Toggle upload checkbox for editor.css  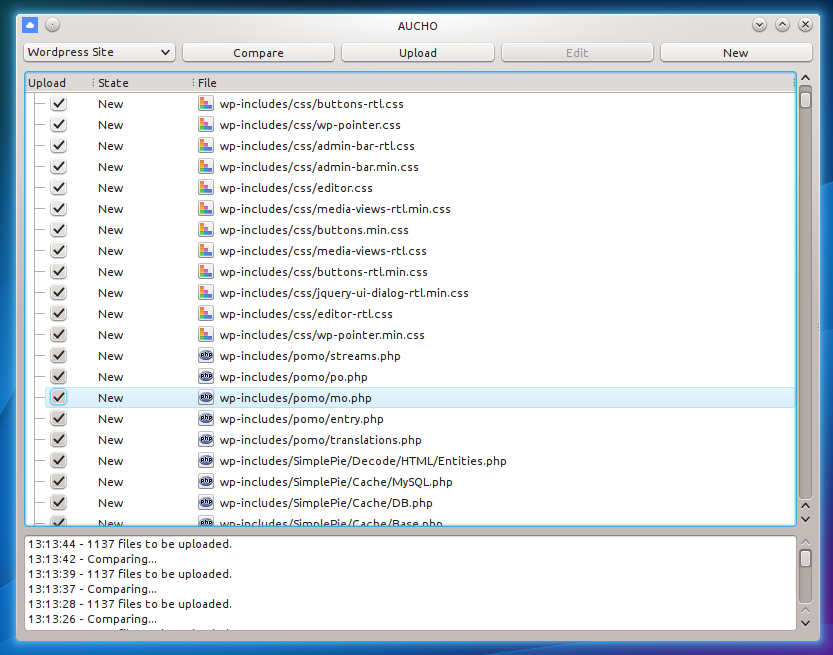point(58,187)
